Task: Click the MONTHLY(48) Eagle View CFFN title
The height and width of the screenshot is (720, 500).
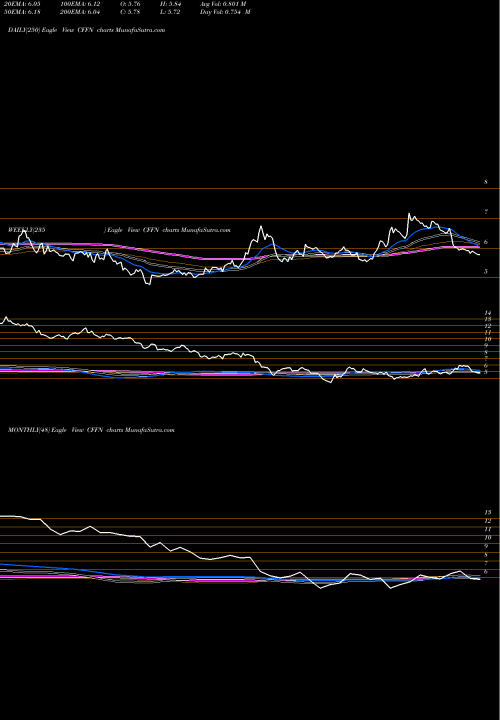Action: coord(91,430)
